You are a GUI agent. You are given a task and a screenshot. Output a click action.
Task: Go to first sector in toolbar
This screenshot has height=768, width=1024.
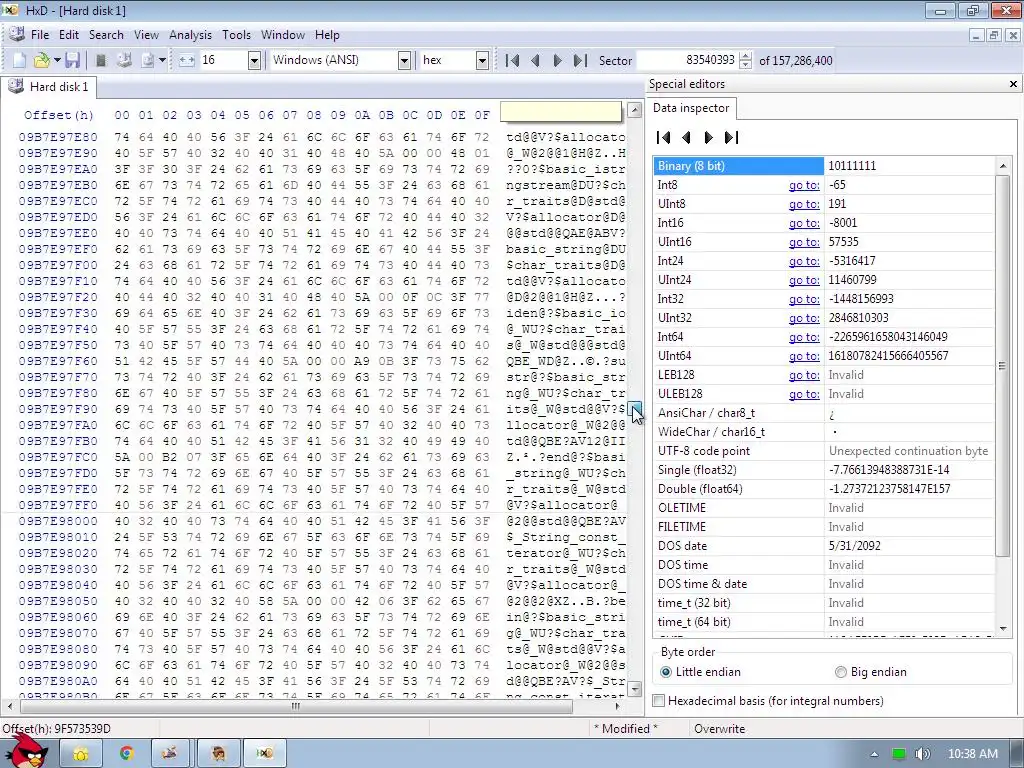pyautogui.click(x=513, y=61)
